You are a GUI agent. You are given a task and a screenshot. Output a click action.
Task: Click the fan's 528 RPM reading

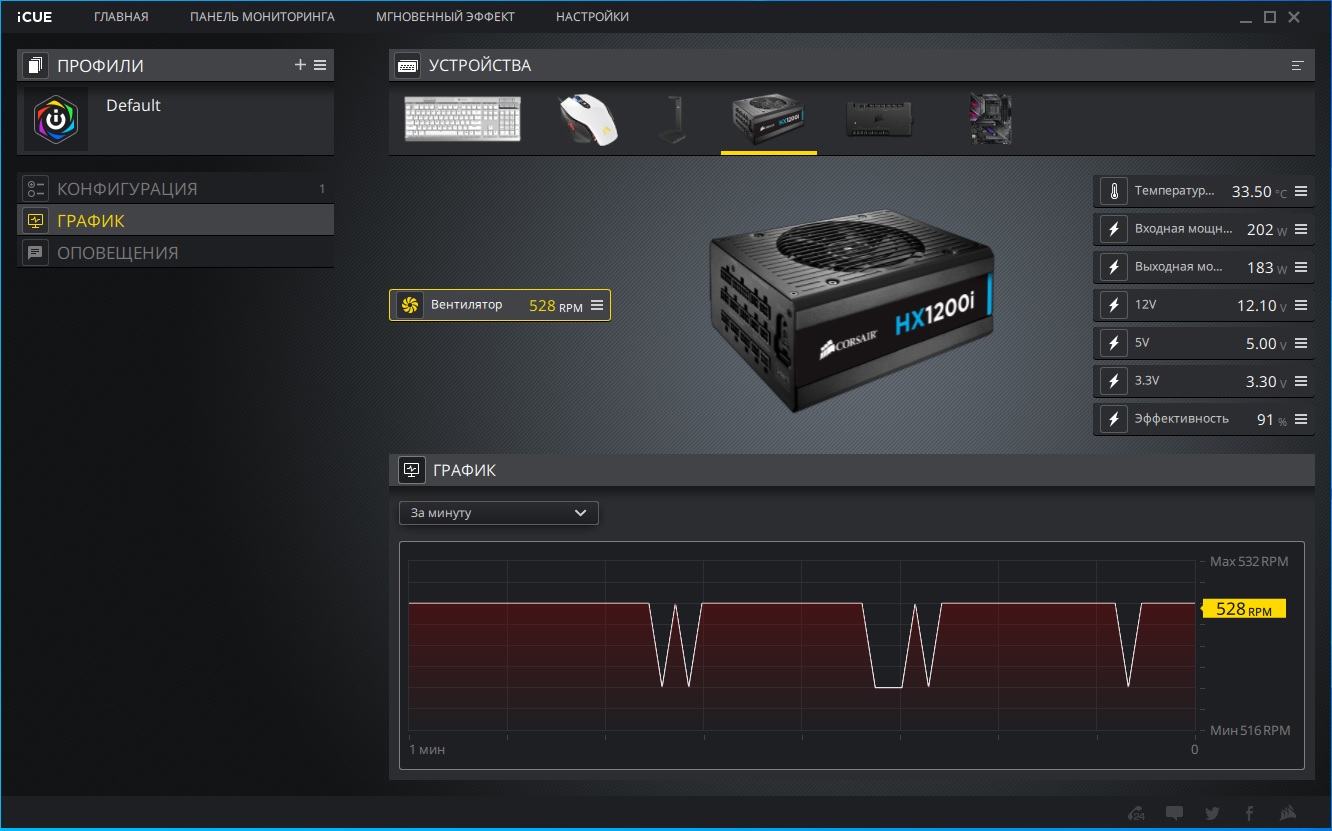(x=556, y=306)
